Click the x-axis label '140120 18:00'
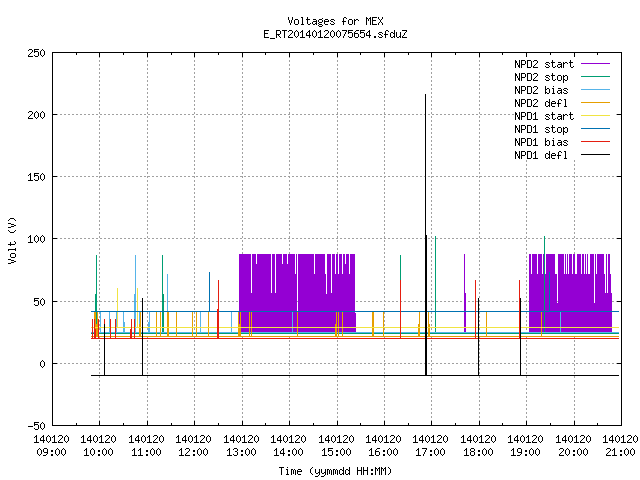640x480 pixels. coord(478,446)
